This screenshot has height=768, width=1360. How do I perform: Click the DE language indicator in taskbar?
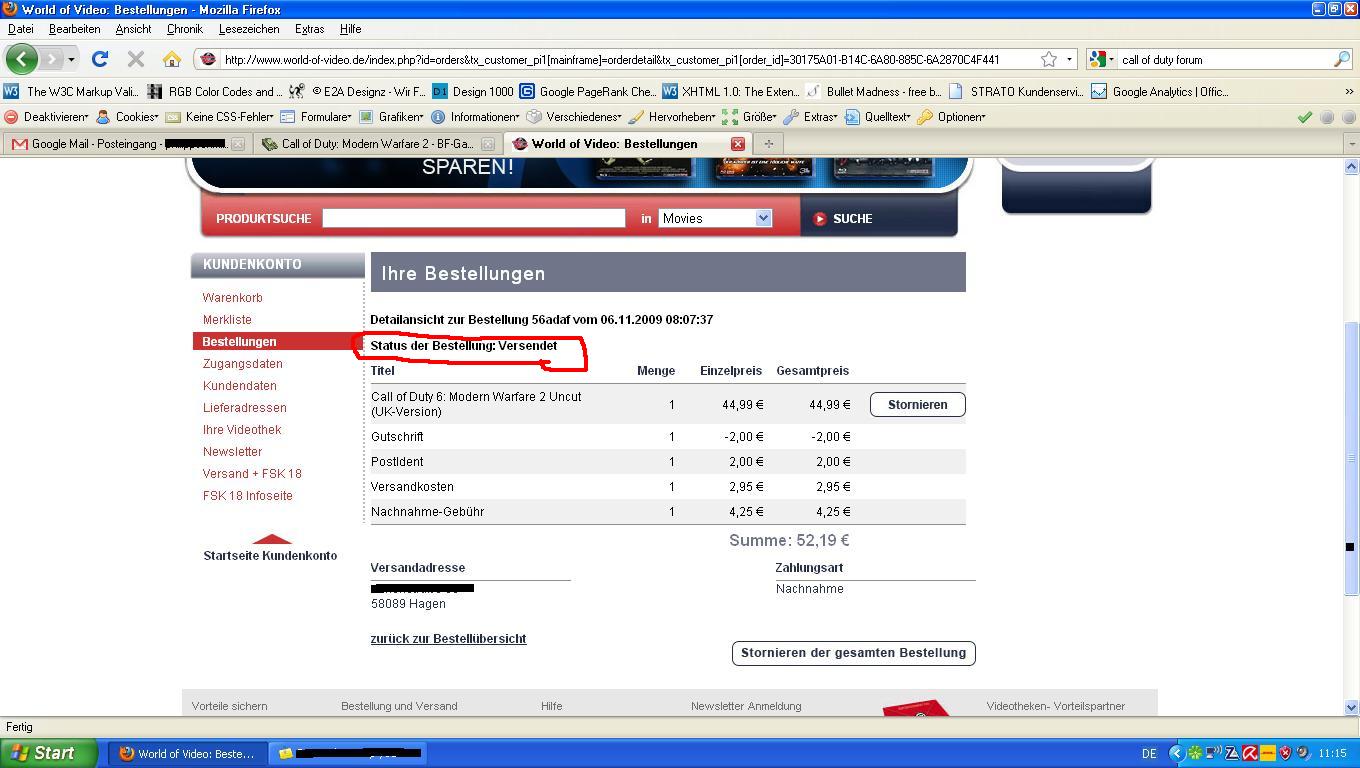point(1149,754)
